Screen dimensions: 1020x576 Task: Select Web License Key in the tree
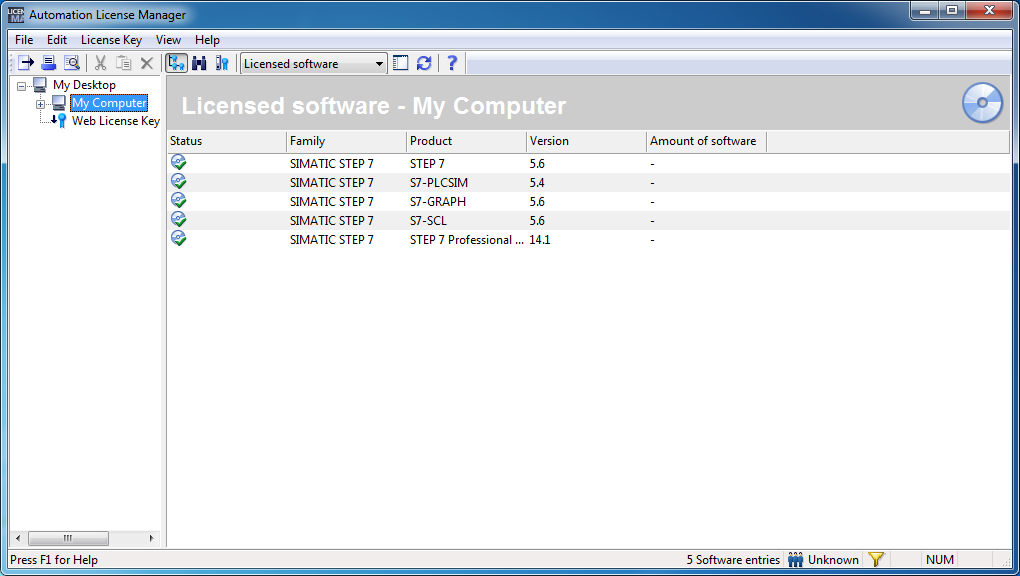click(x=116, y=121)
